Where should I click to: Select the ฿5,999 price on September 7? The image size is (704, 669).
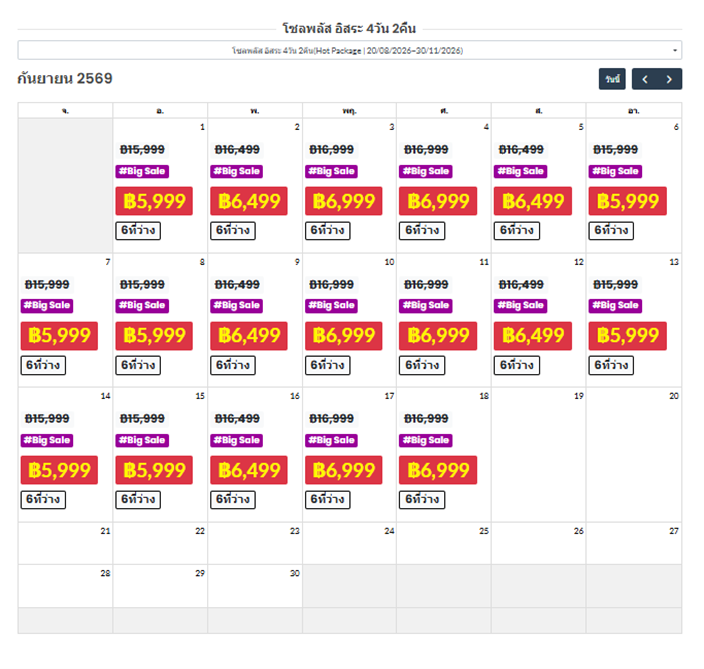(60, 336)
